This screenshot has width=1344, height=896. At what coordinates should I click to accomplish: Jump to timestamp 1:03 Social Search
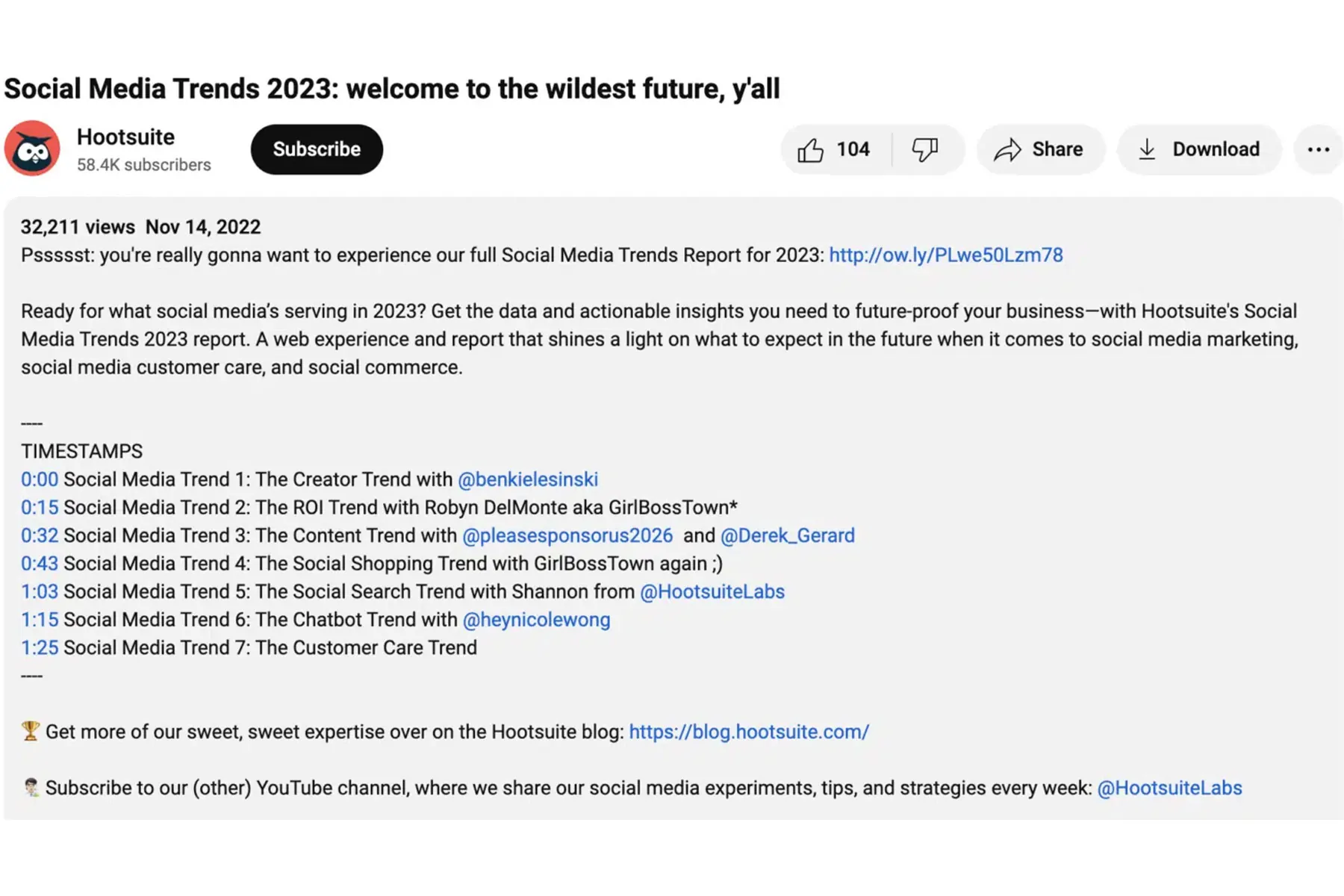[x=40, y=591]
